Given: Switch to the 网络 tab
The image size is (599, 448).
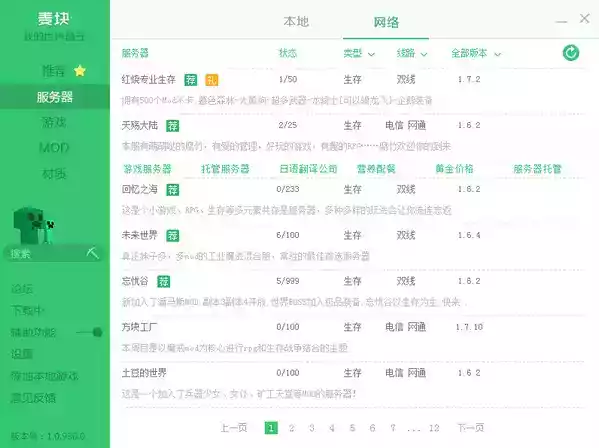Looking at the screenshot, I should click(x=386, y=22).
